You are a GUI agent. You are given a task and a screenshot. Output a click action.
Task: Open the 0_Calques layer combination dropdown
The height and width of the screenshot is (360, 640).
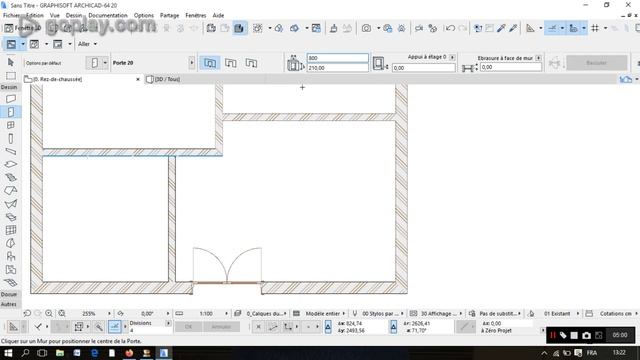coord(266,313)
